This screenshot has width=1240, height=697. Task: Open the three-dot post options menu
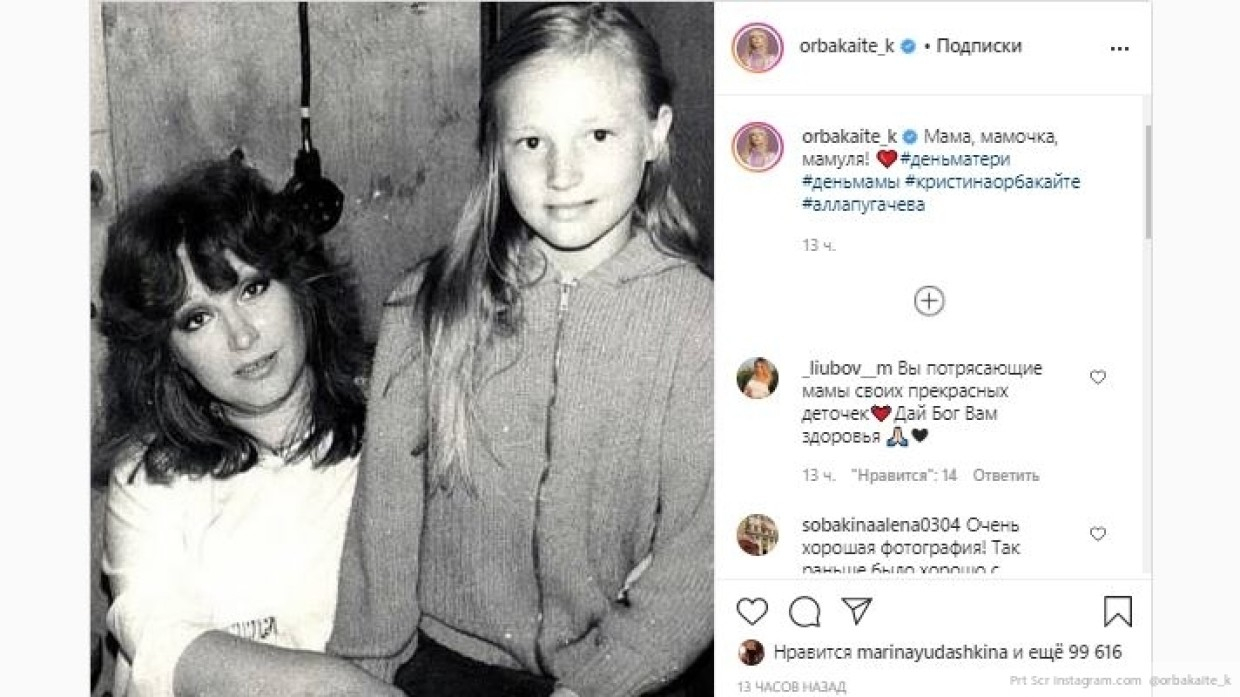pos(1119,48)
